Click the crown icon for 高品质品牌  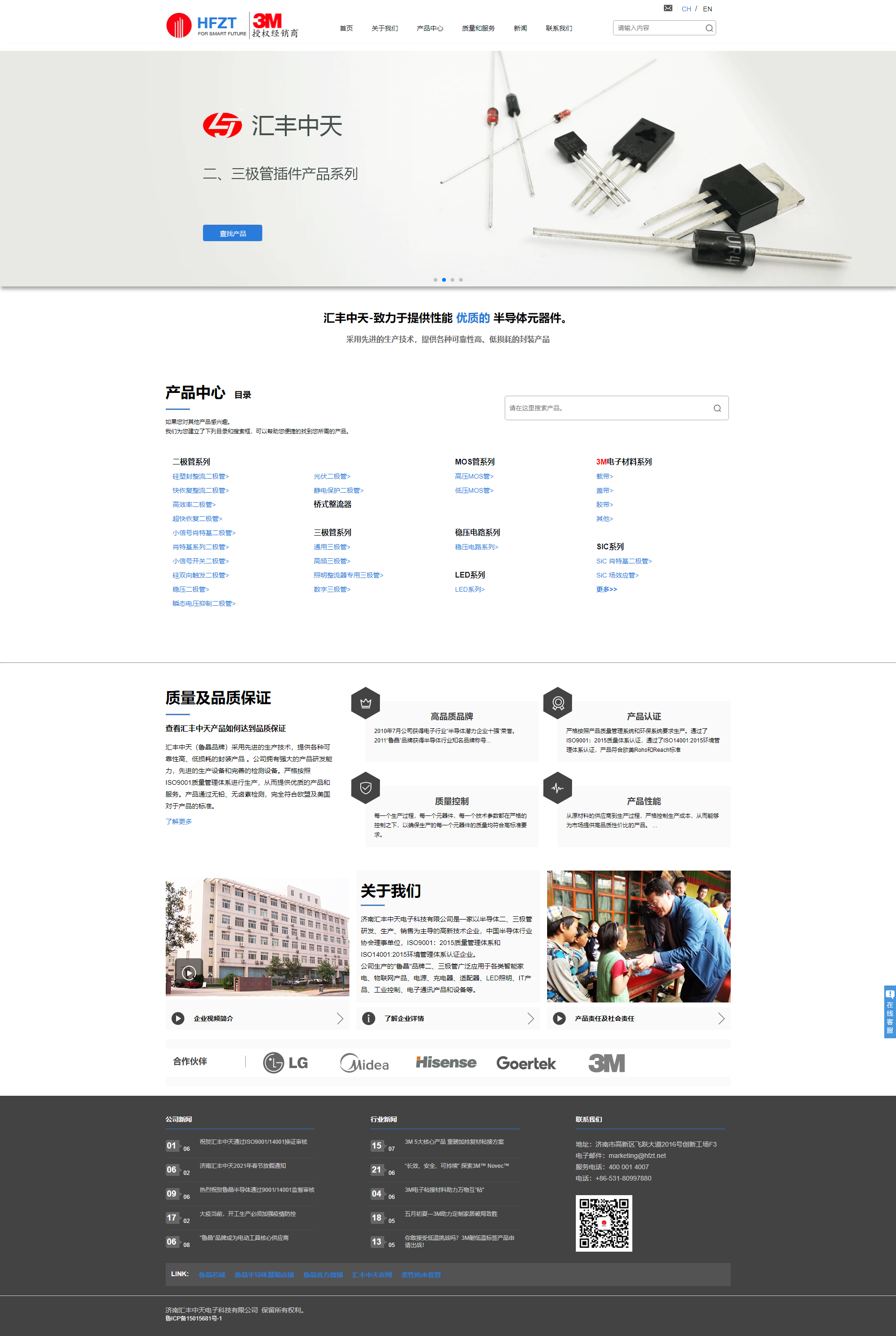click(x=366, y=703)
